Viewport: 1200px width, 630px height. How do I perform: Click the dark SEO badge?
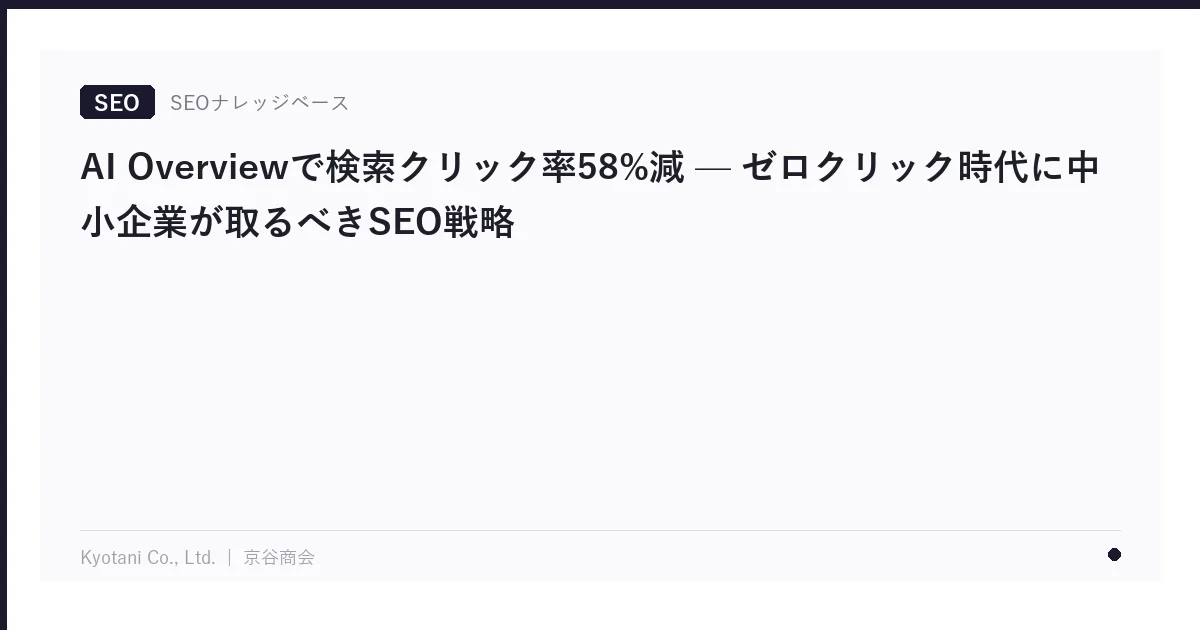coord(117,102)
